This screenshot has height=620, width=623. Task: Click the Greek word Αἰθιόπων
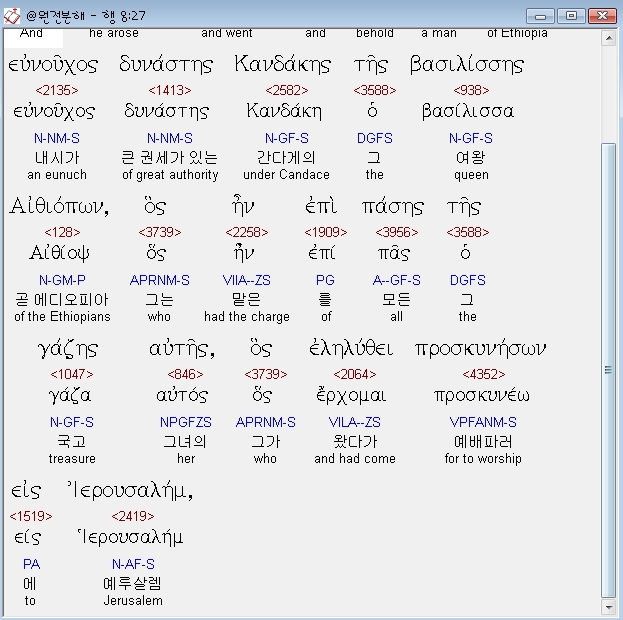point(59,206)
